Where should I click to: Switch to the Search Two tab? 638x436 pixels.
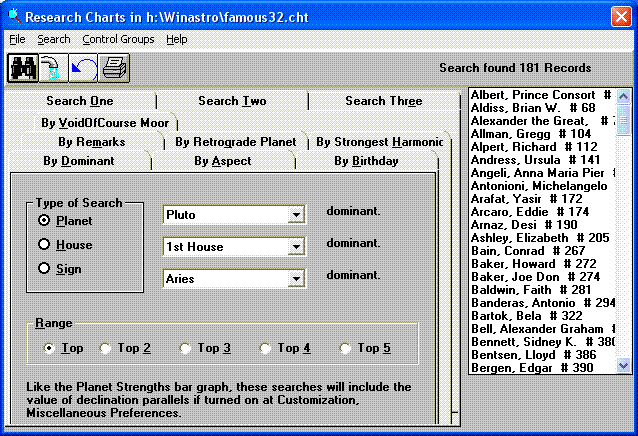[232, 101]
